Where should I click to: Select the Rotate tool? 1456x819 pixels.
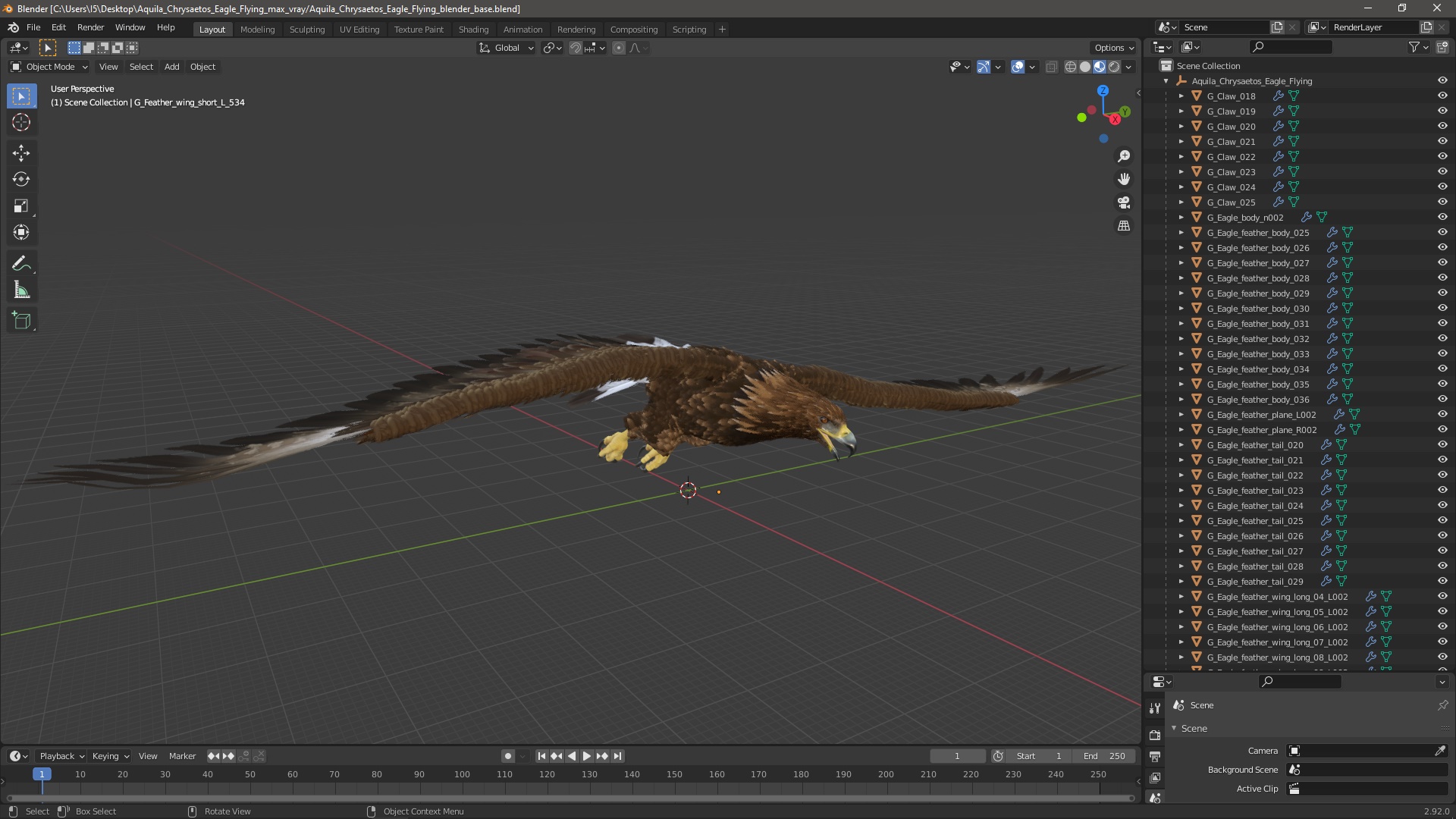pos(21,180)
